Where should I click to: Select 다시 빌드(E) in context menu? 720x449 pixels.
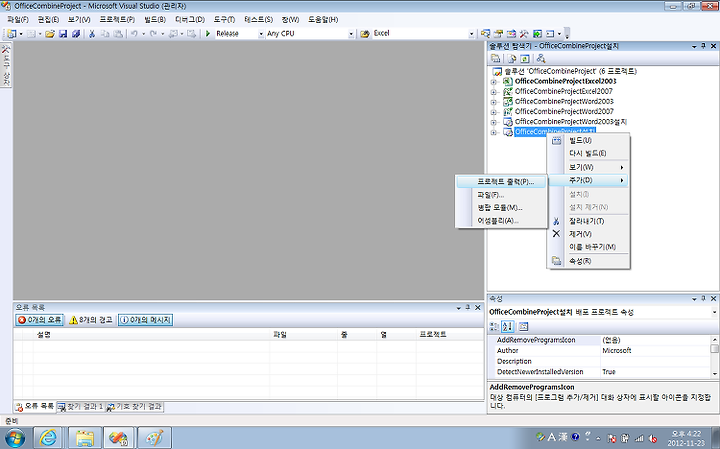pos(588,153)
